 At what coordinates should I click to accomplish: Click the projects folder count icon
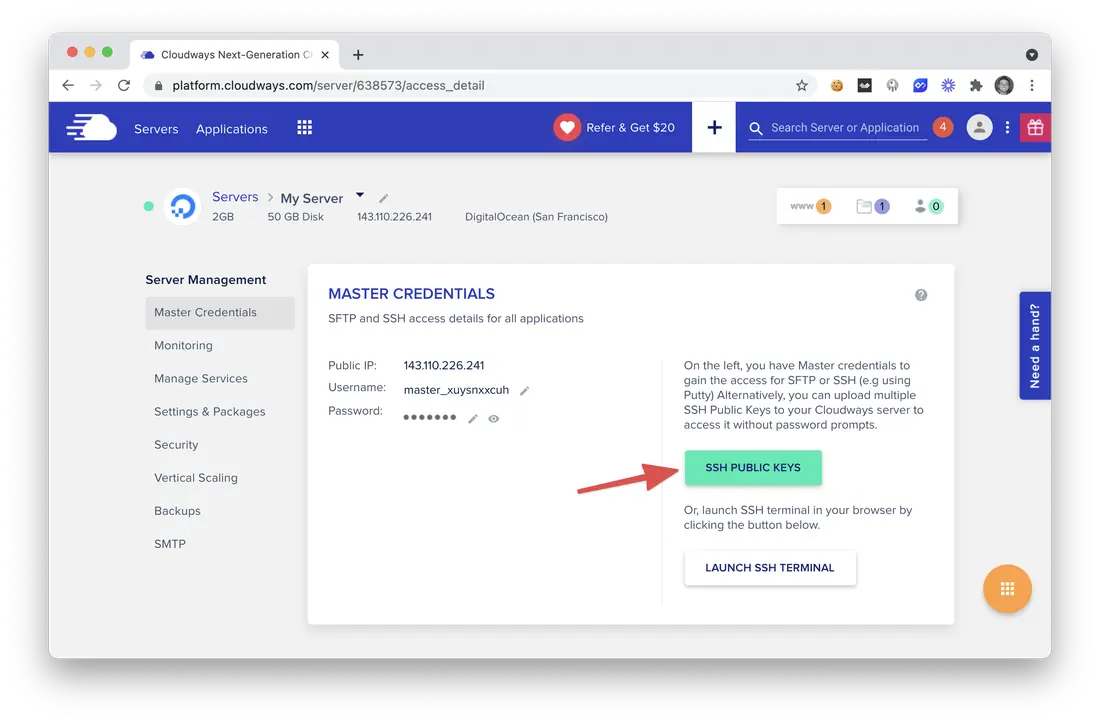tap(873, 206)
